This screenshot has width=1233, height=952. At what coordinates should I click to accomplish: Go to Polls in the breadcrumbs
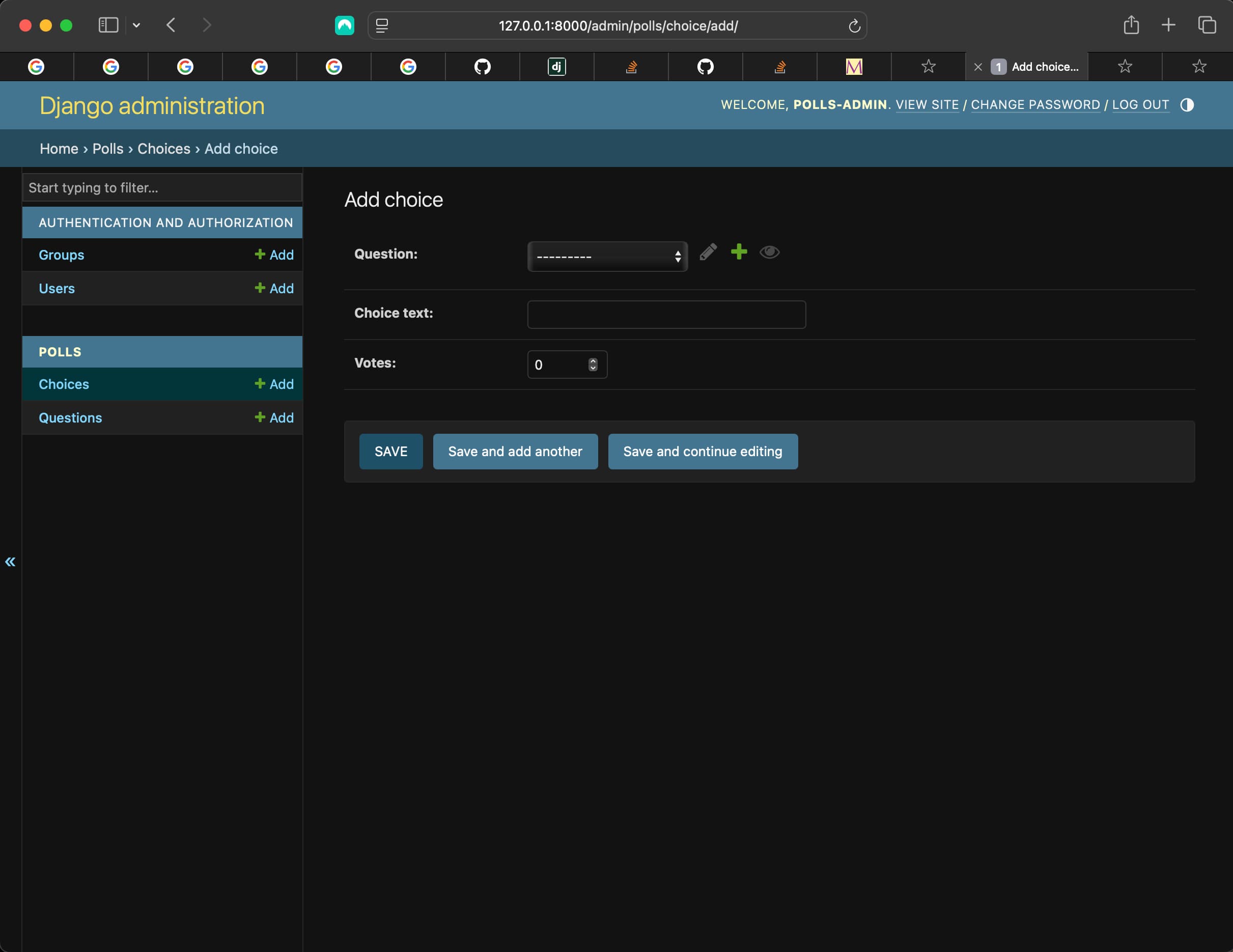pos(108,149)
